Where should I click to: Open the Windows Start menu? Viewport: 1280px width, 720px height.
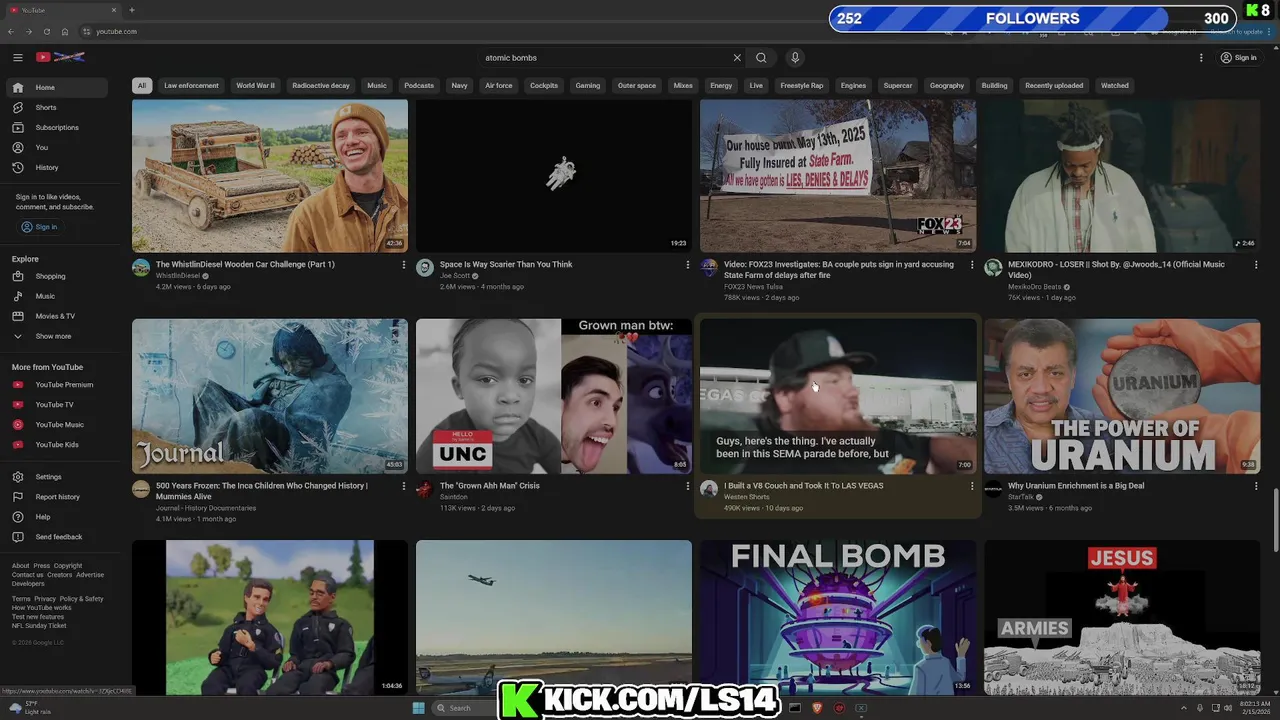(x=418, y=708)
